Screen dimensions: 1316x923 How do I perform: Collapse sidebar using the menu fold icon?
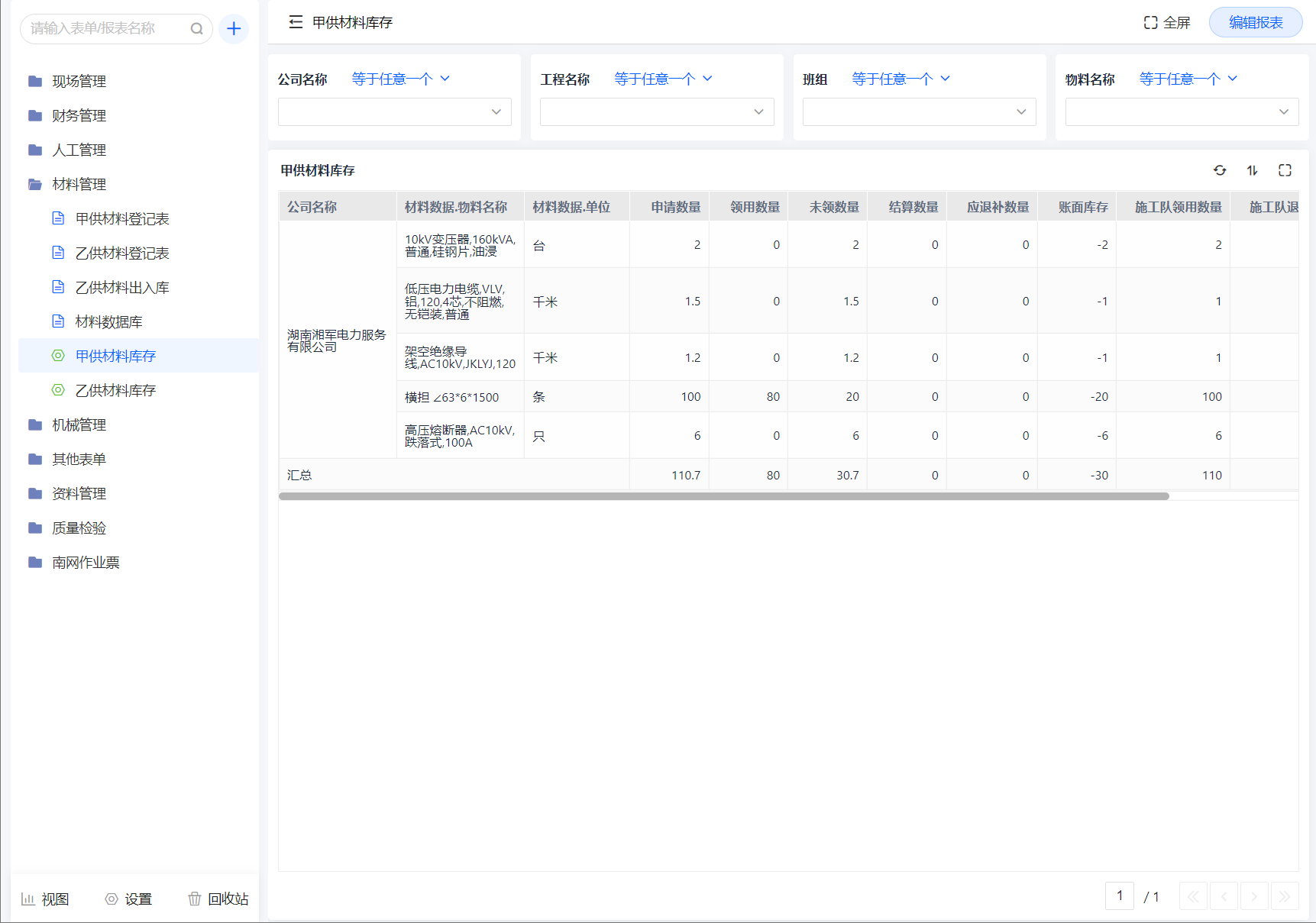point(296,22)
